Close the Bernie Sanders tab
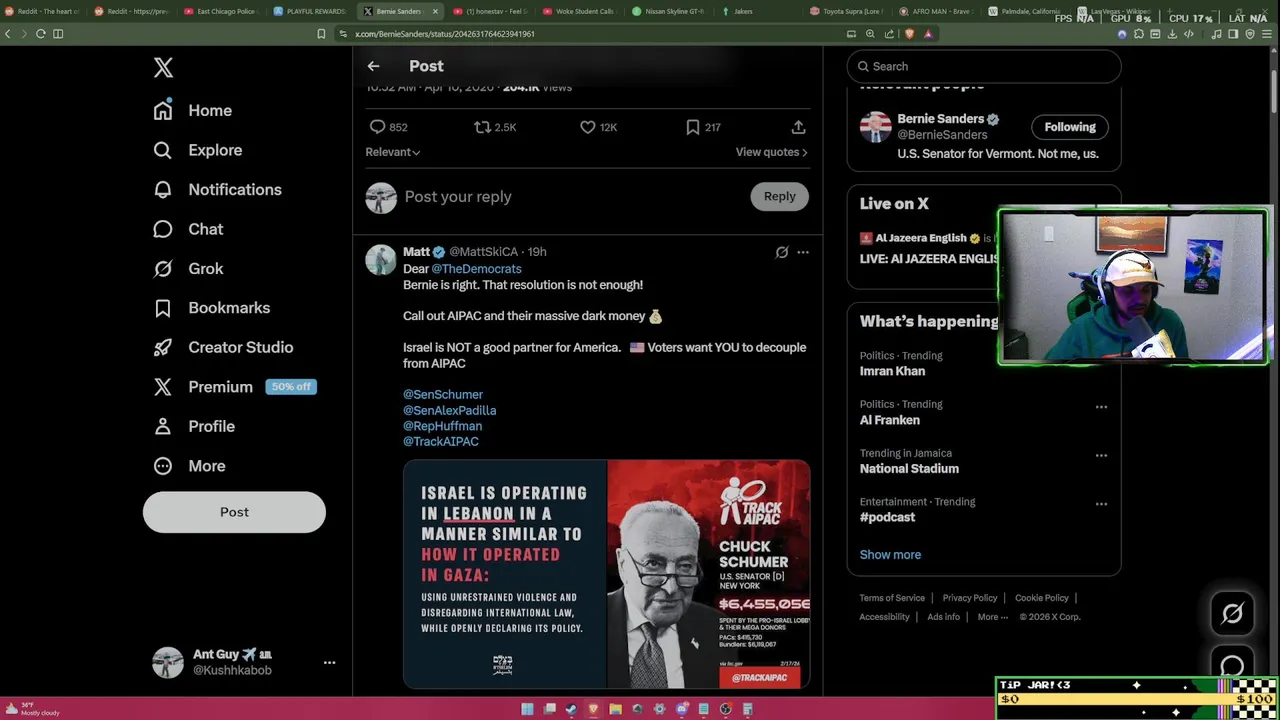Image resolution: width=1280 pixels, height=720 pixels. click(x=435, y=11)
